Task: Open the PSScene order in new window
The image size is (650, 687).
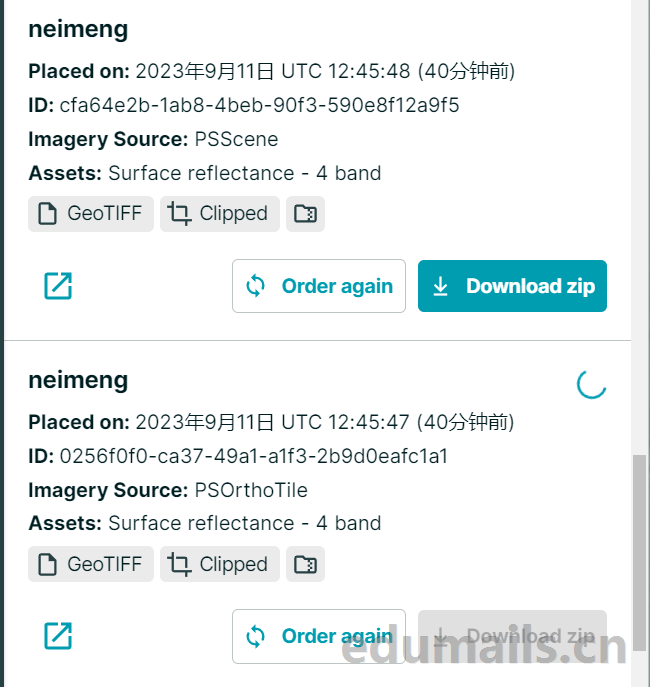Action: click(x=59, y=286)
